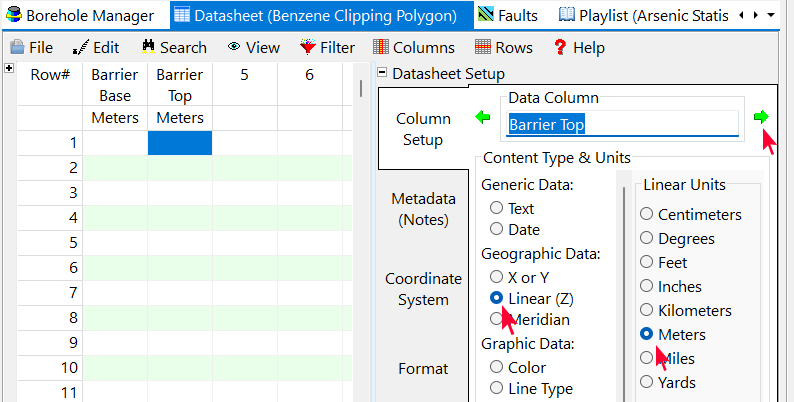This screenshot has height=402, width=794.
Task: Click the Data Column name field
Action: (622, 124)
